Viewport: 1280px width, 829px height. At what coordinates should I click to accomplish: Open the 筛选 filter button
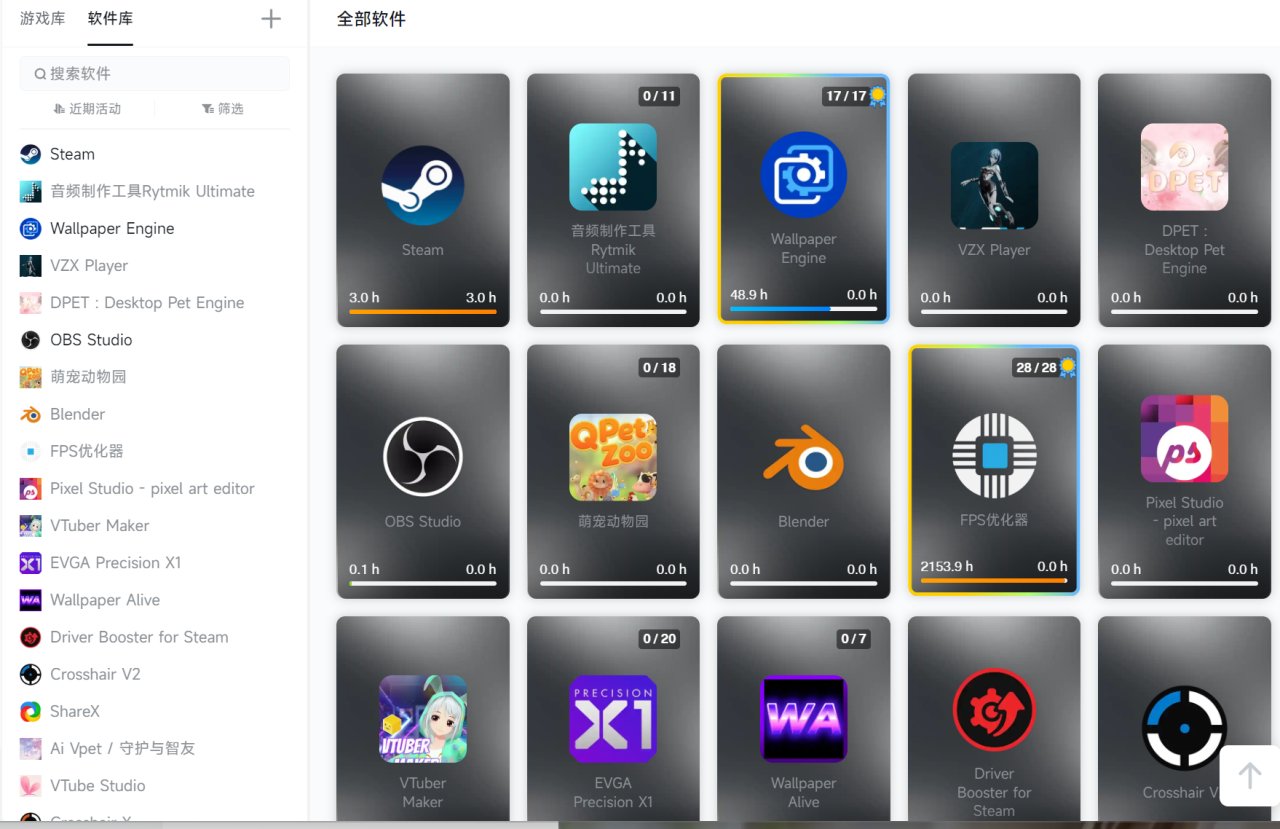[222, 108]
